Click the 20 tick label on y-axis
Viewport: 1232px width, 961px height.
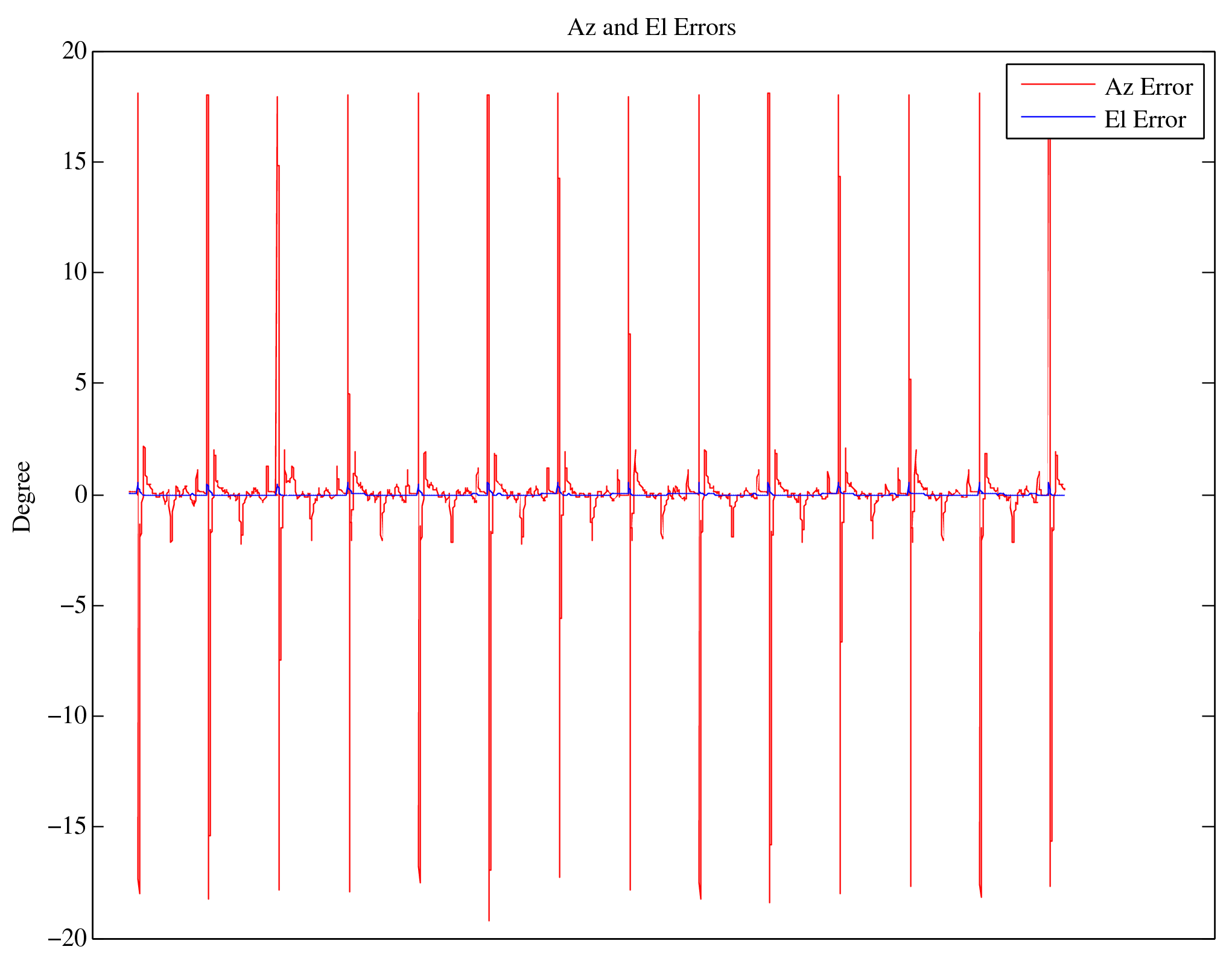[x=75, y=51]
